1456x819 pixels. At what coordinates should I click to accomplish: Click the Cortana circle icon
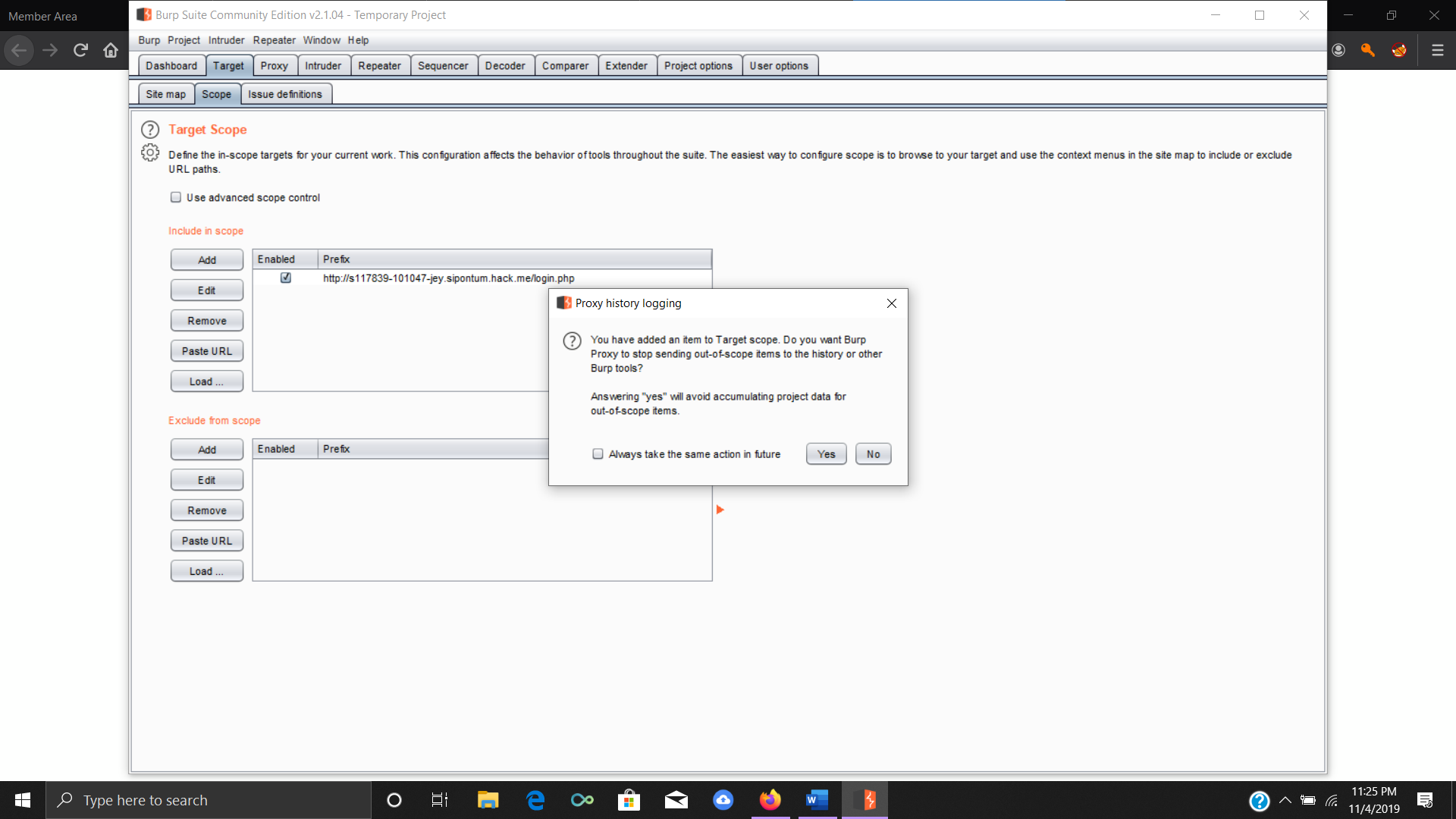tap(394, 800)
